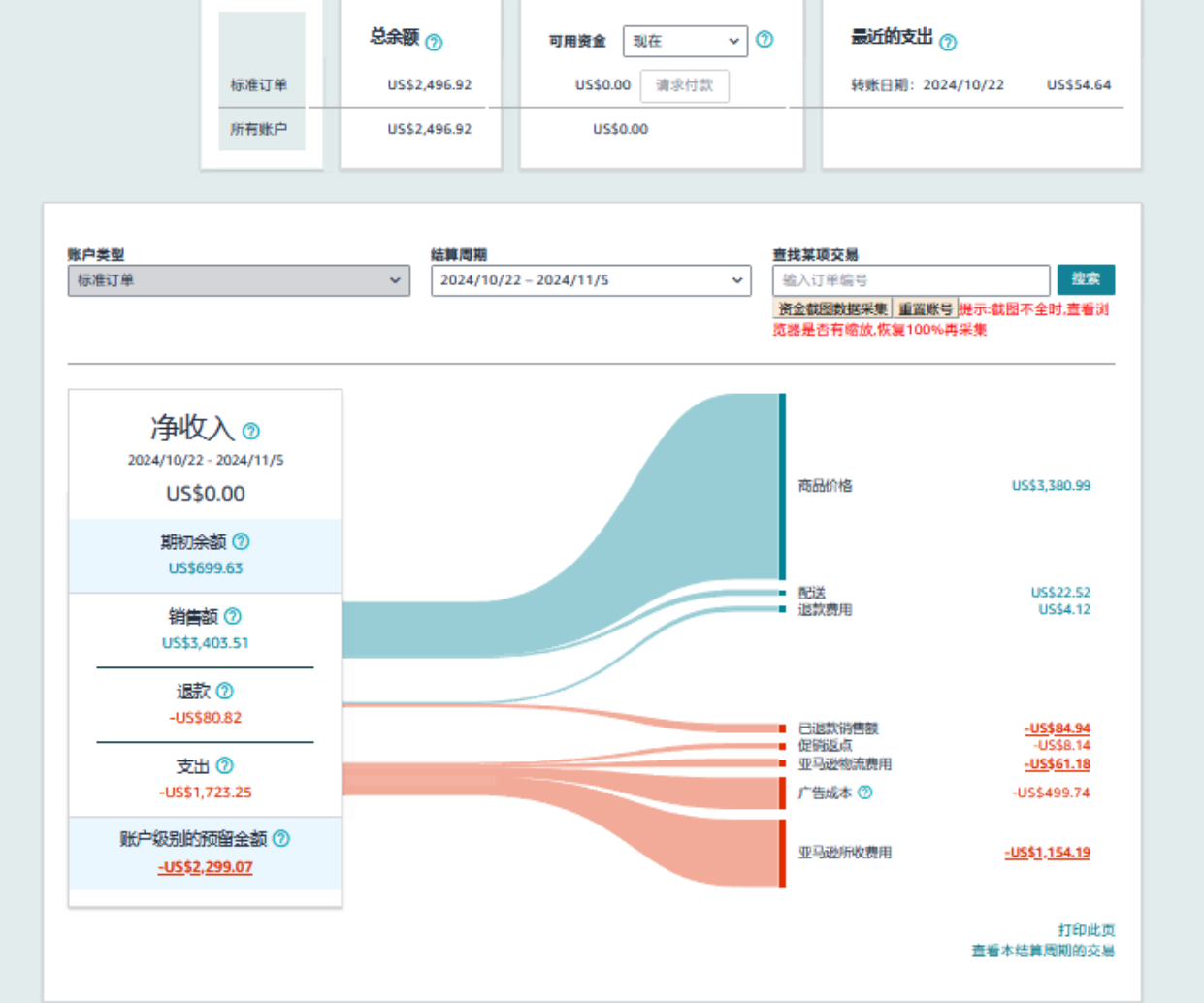Open the -US$61.18 亚马逊物流费用 link
The height and width of the screenshot is (1003, 1204).
pyautogui.click(x=1057, y=764)
